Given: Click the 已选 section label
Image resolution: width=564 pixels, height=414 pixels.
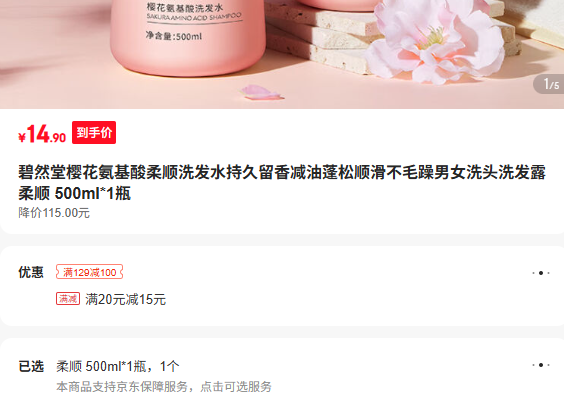Looking at the screenshot, I should click(31, 367).
